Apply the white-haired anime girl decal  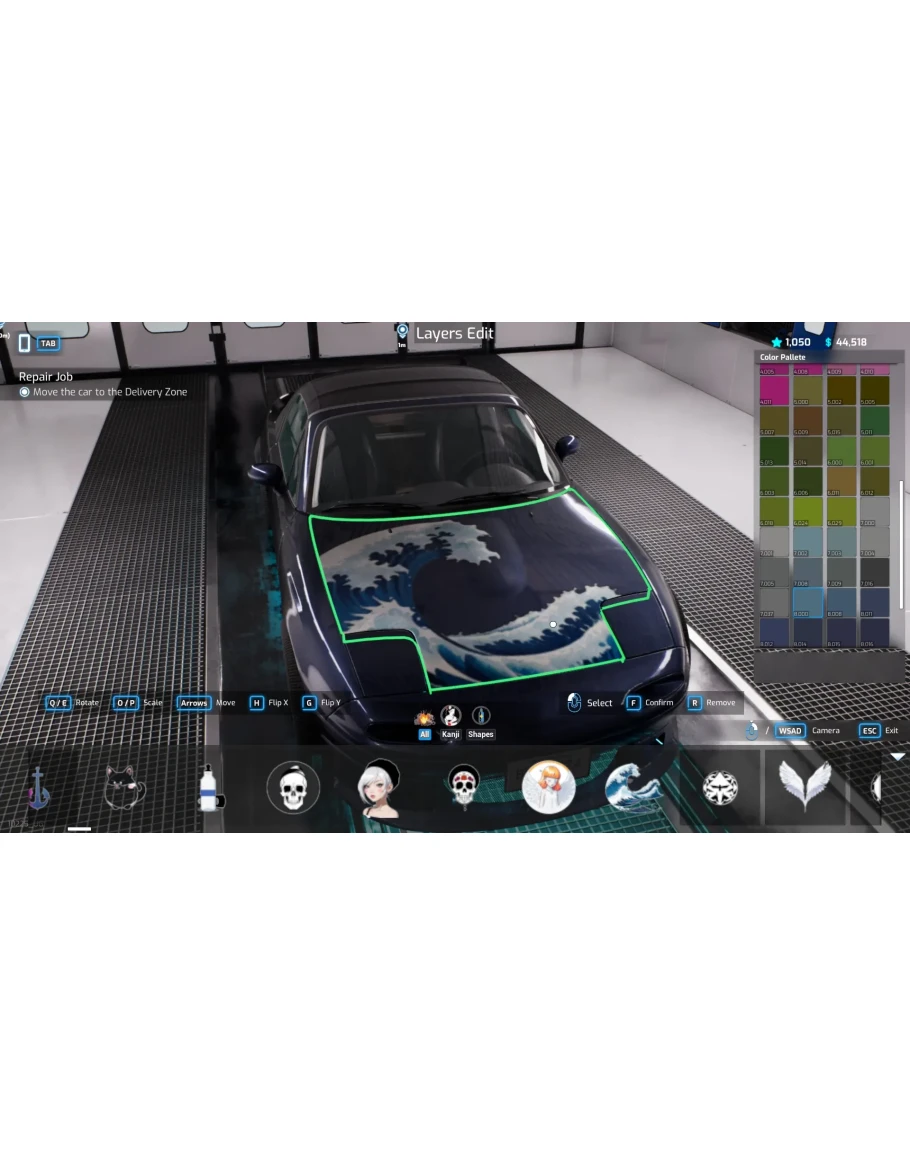379,788
